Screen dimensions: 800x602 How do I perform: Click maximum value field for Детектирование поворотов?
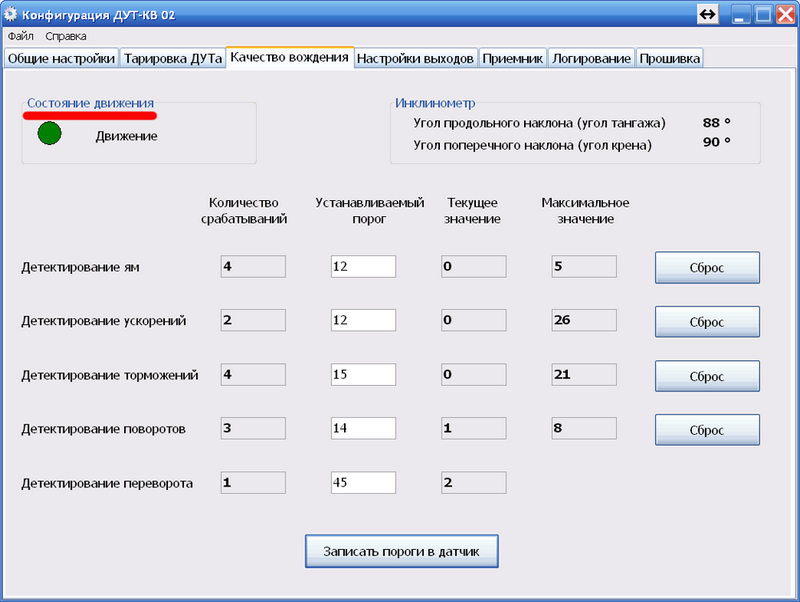584,428
